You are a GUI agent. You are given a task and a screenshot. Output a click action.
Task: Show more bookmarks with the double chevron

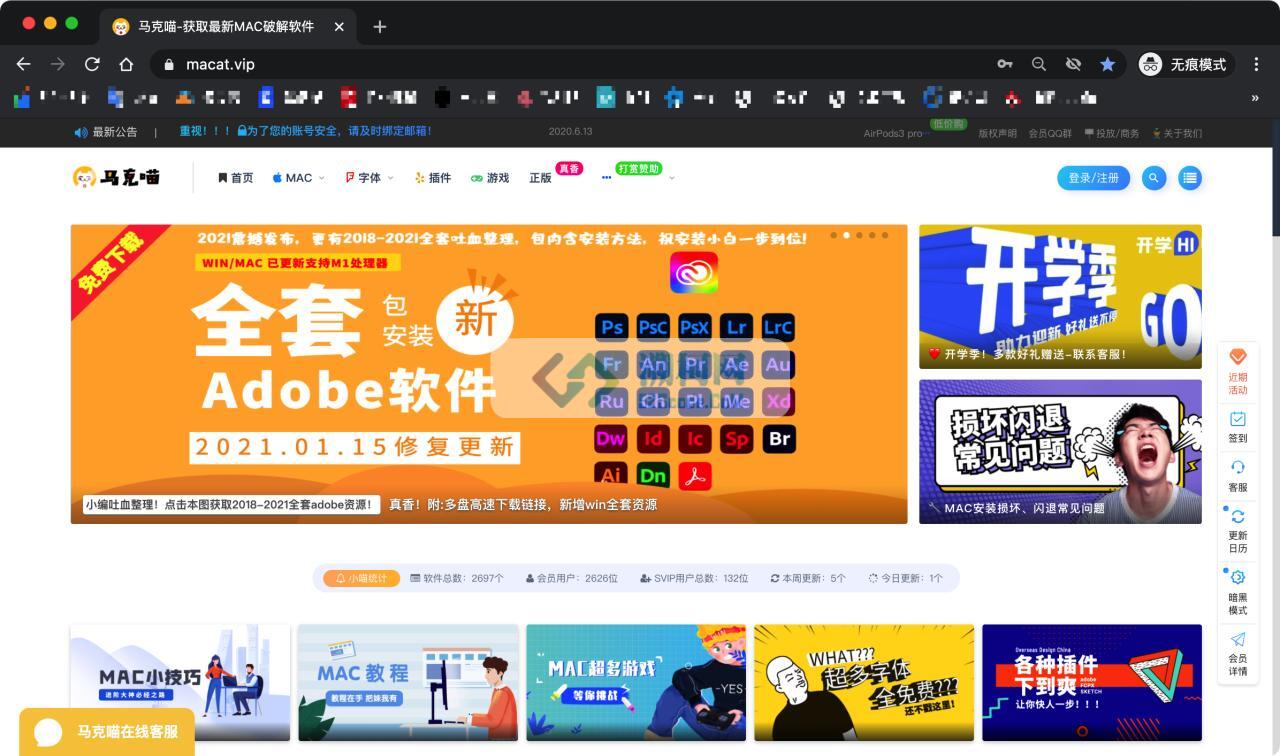[1255, 98]
